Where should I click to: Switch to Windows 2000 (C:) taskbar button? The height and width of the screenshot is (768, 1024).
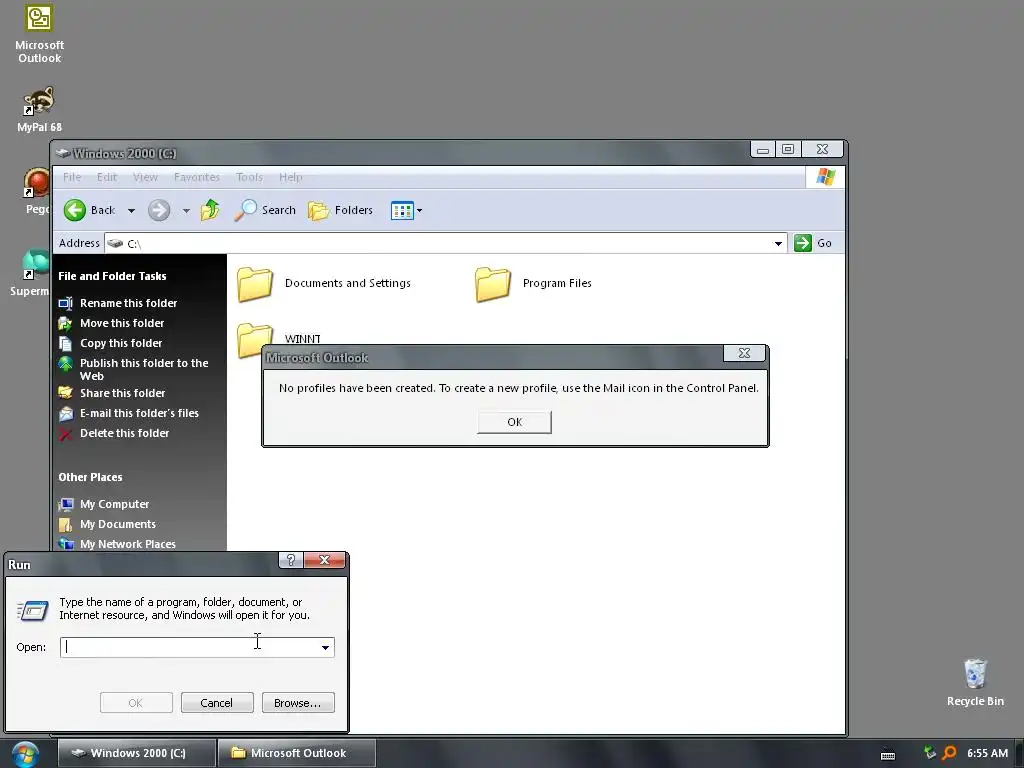tap(136, 753)
